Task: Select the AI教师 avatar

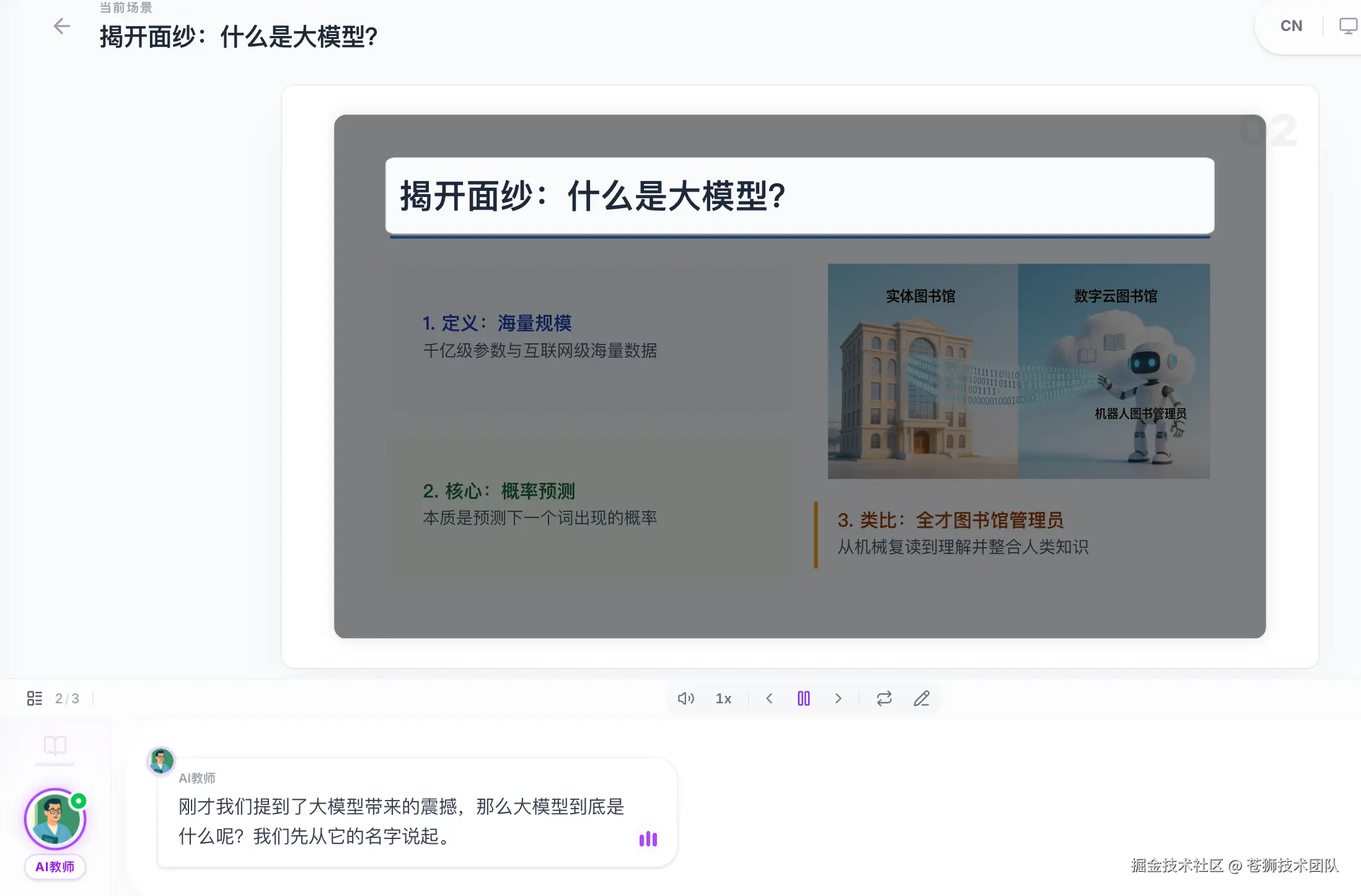Action: [x=55, y=819]
